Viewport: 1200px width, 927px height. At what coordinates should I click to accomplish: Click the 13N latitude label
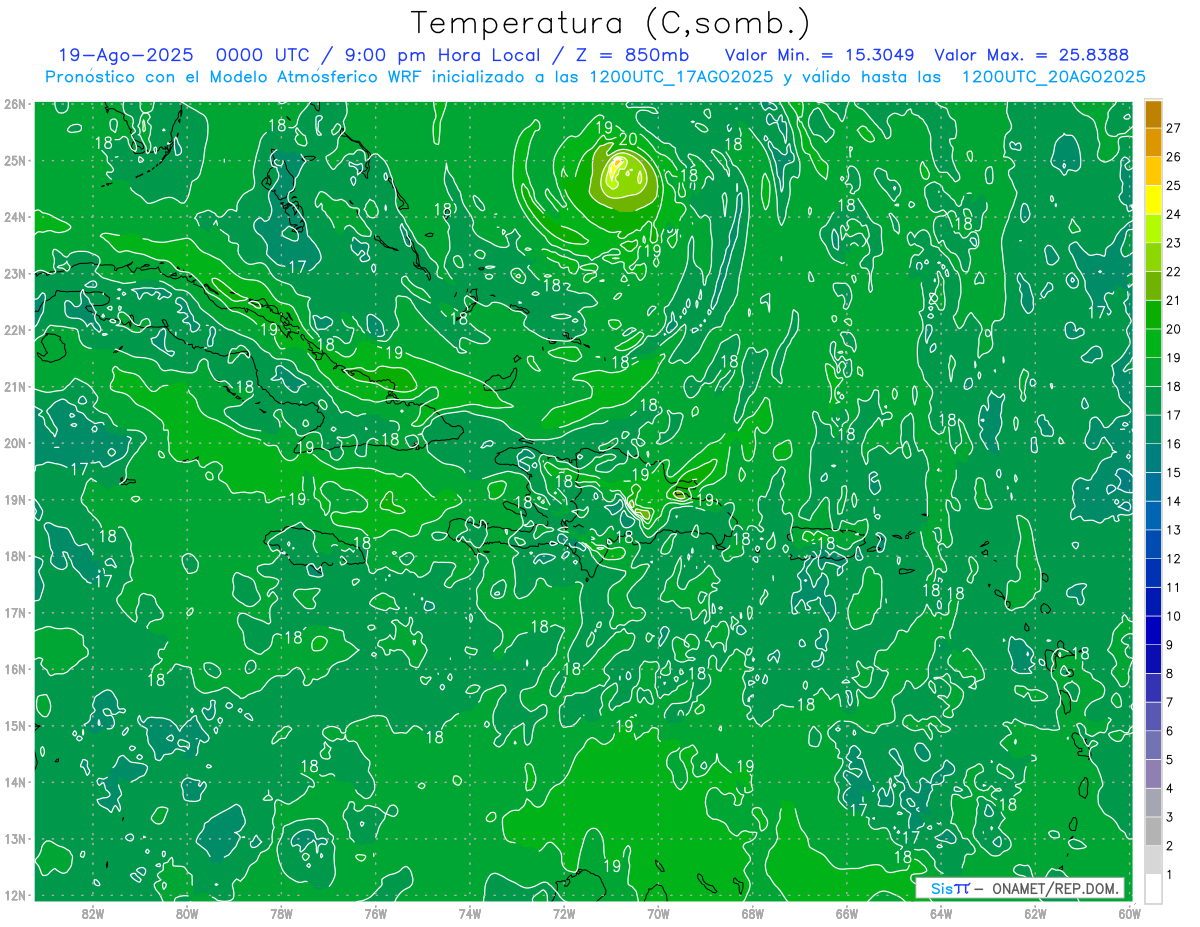tap(15, 839)
